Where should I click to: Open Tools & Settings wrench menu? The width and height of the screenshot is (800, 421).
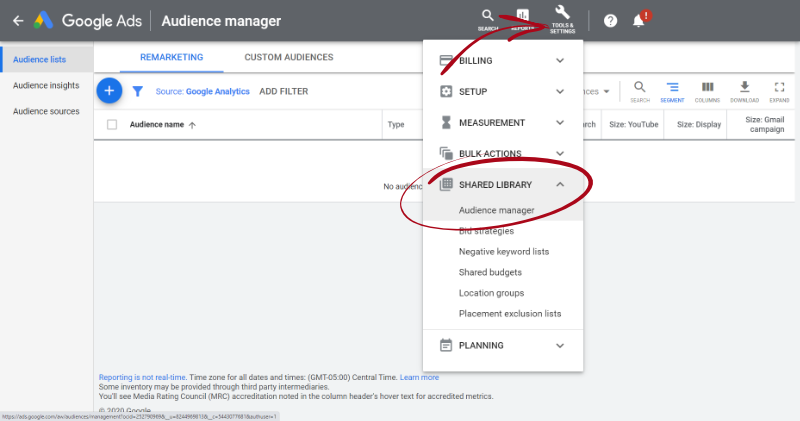(562, 19)
